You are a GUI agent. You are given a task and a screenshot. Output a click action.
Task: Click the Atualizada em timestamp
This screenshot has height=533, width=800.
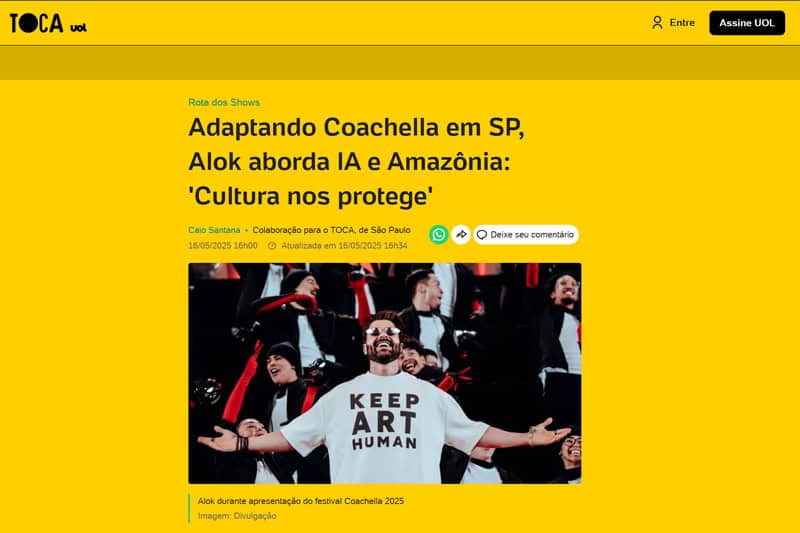pyautogui.click(x=344, y=246)
